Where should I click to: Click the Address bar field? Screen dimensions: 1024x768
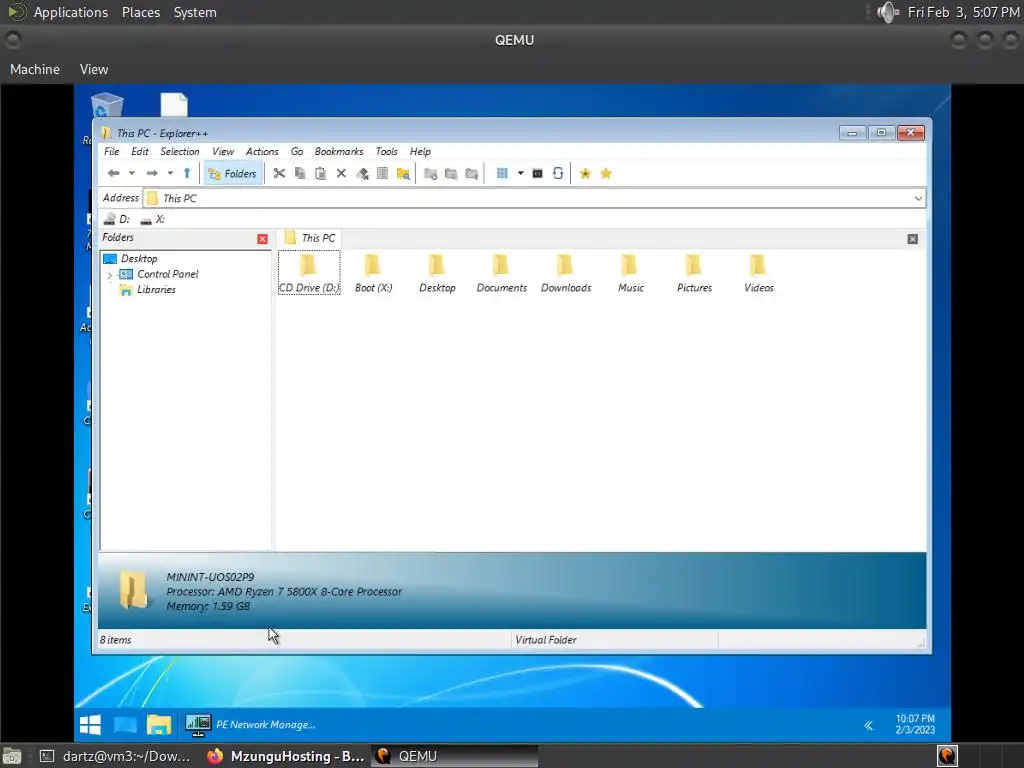[534, 199]
